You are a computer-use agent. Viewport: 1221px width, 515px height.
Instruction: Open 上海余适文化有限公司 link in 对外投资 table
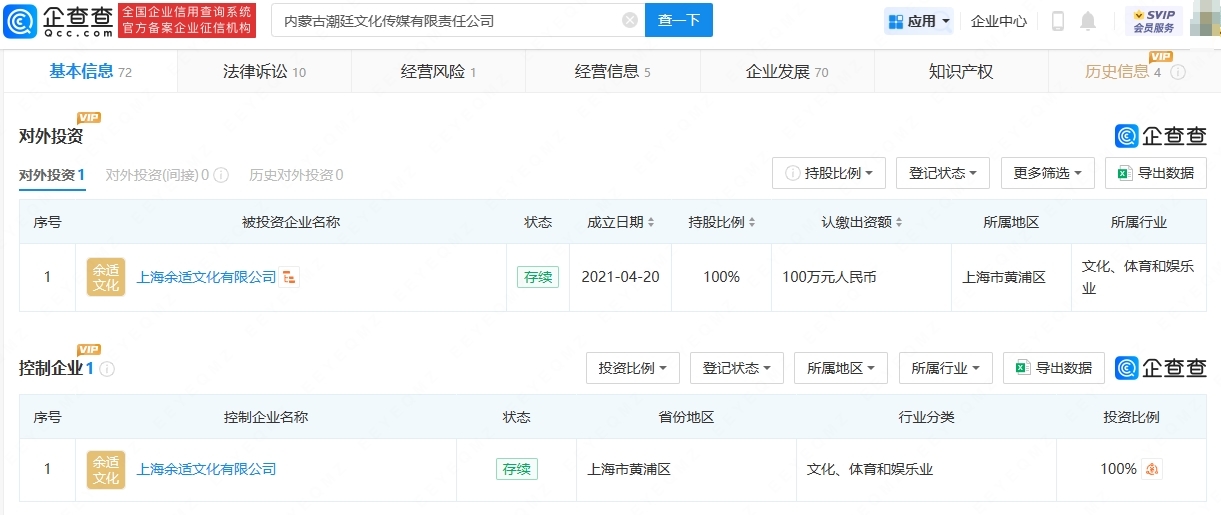(x=206, y=277)
